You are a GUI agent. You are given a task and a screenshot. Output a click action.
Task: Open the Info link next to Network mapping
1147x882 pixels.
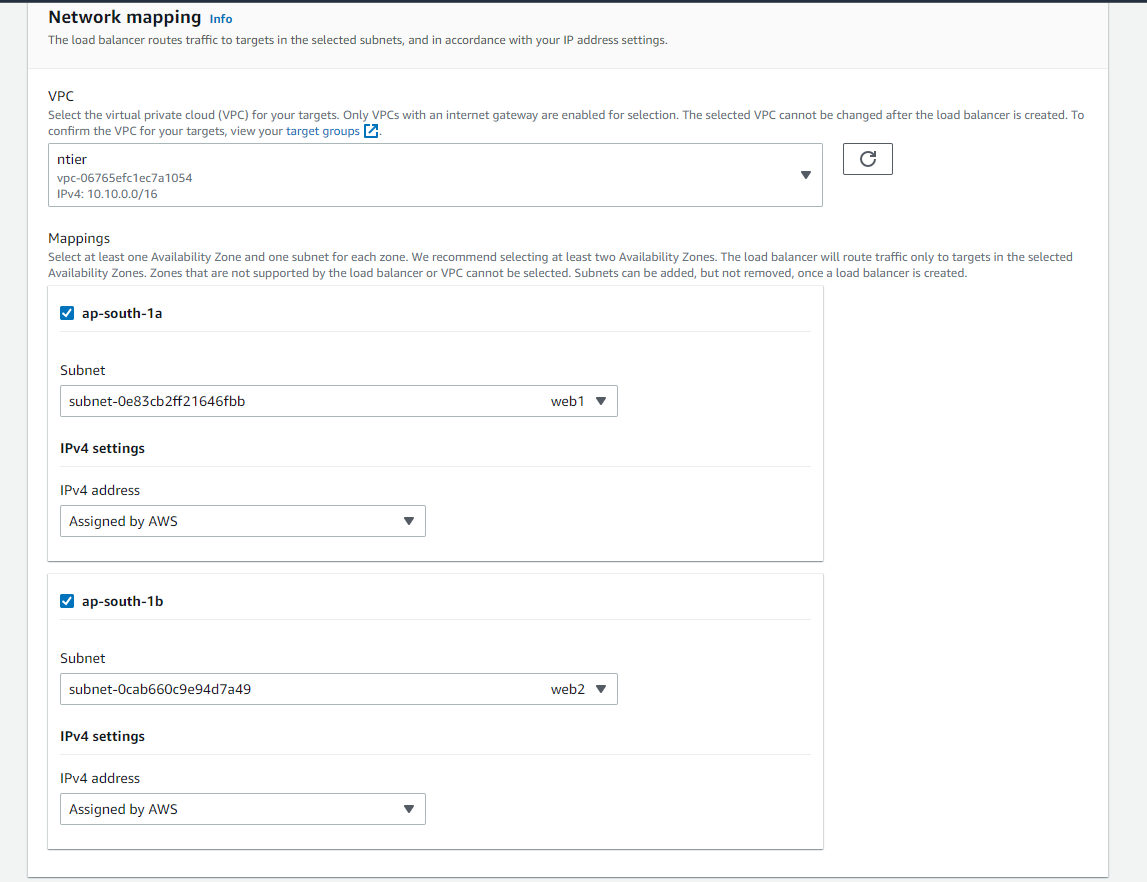pos(221,19)
